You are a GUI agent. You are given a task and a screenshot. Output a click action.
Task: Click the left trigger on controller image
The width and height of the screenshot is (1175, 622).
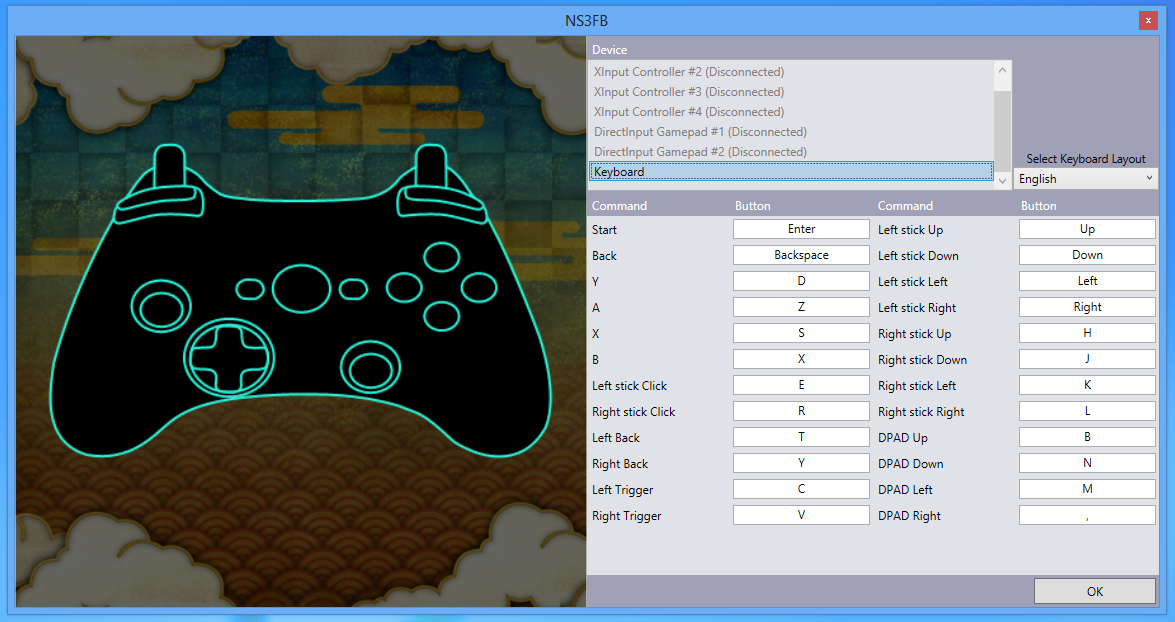click(x=170, y=168)
